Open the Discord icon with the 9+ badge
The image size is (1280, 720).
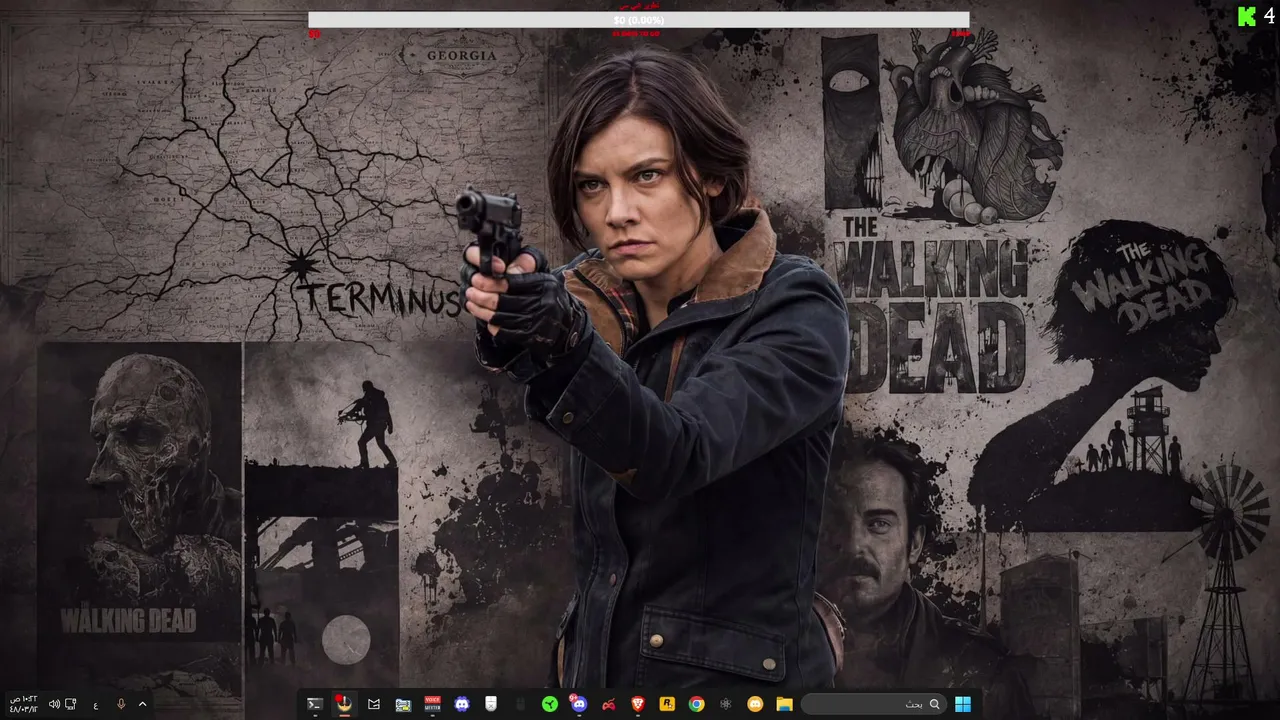578,704
